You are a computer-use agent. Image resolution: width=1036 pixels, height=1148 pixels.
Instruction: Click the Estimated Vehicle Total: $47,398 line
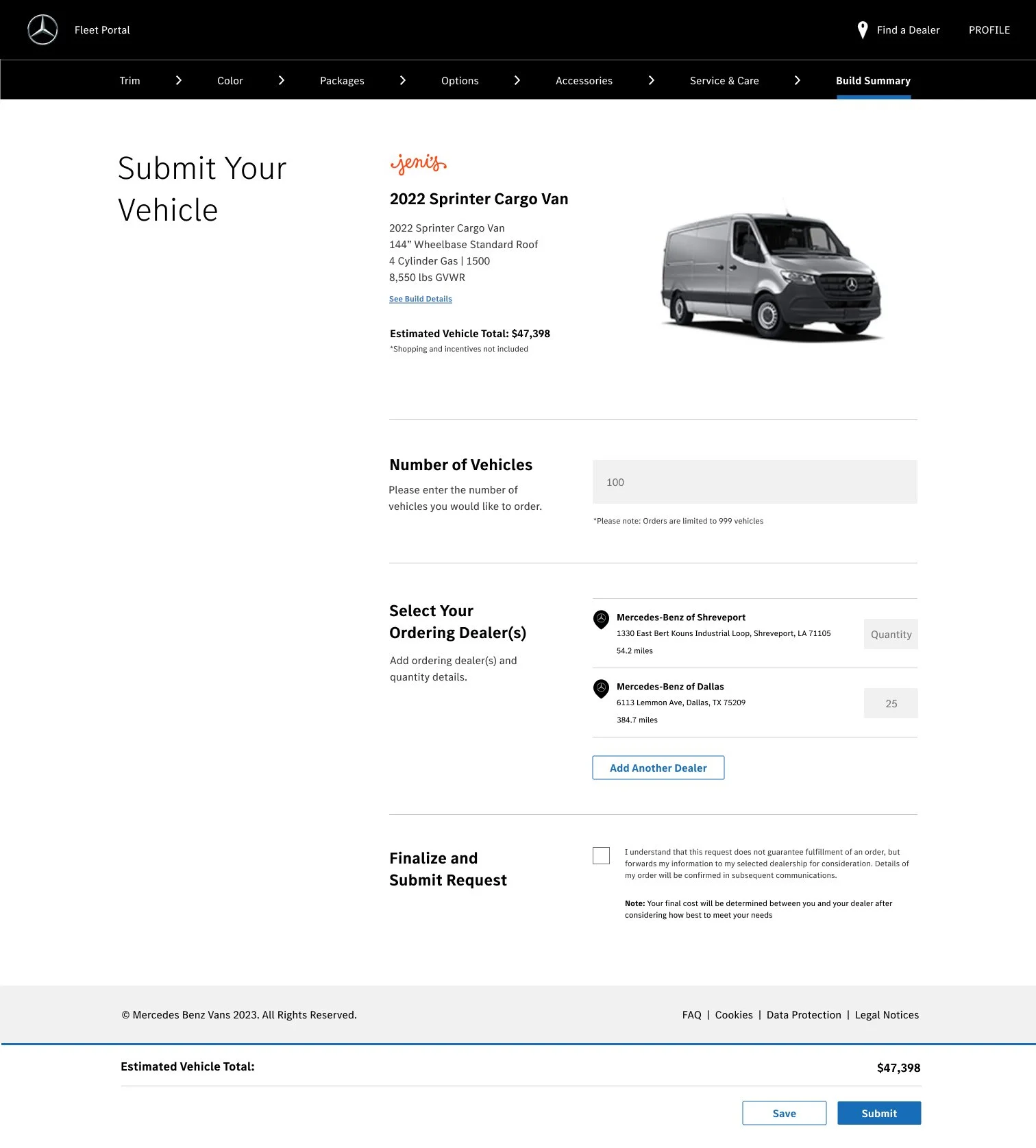click(470, 334)
